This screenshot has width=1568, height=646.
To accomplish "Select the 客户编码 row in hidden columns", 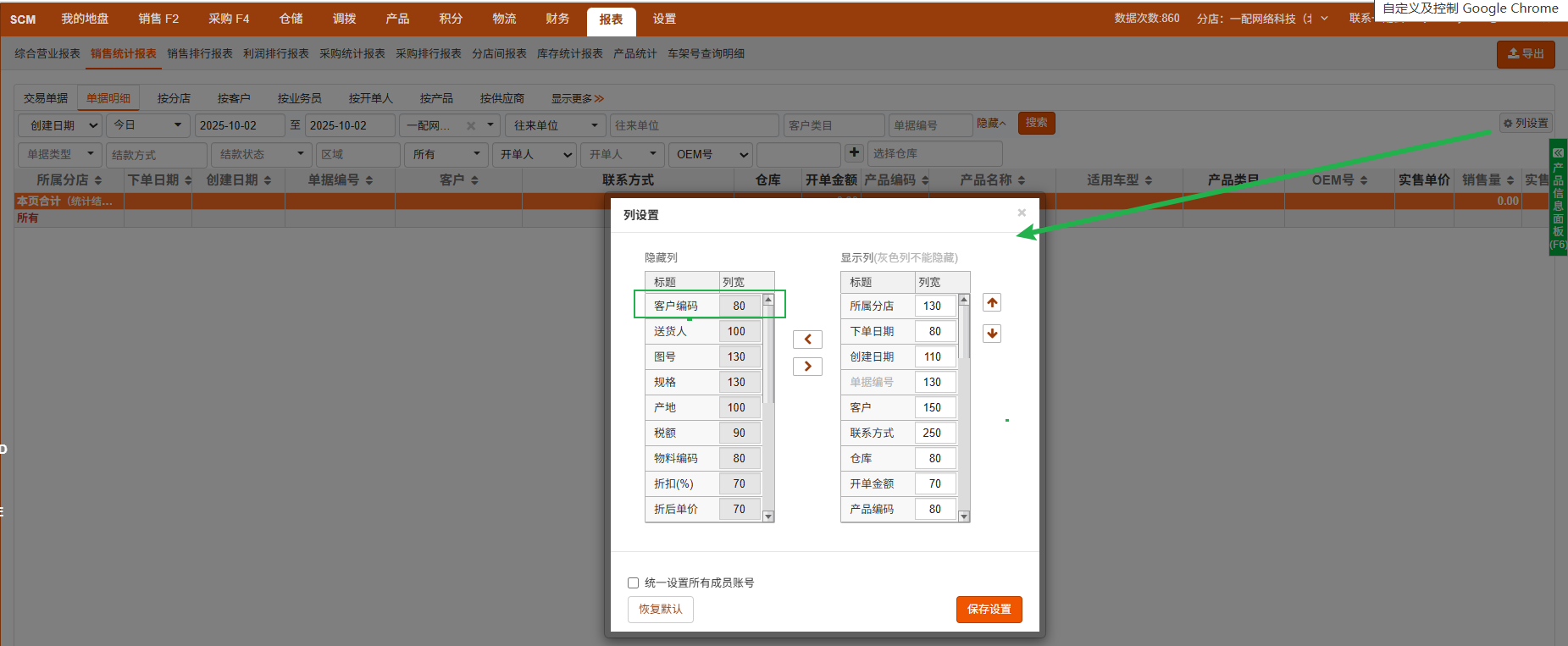I will click(x=676, y=306).
